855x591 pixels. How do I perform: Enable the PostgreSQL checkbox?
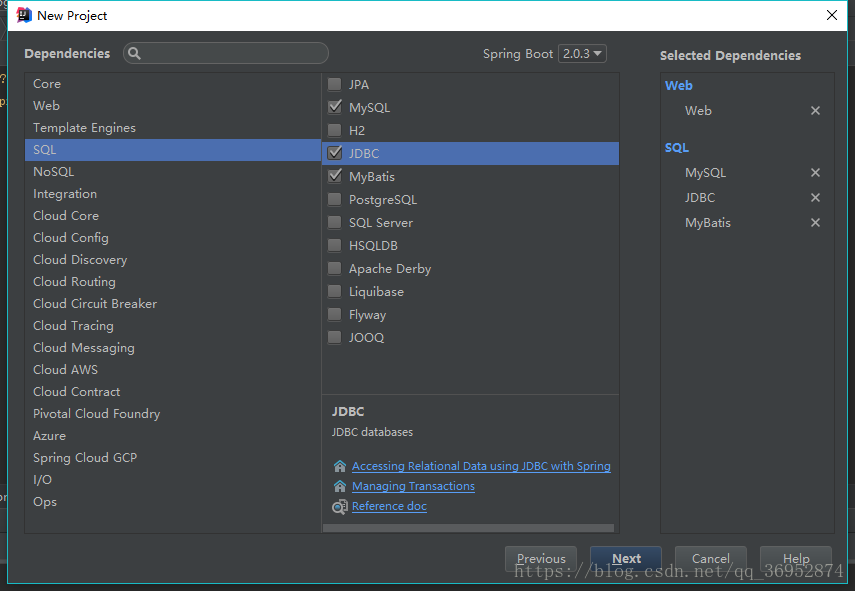pyautogui.click(x=334, y=200)
